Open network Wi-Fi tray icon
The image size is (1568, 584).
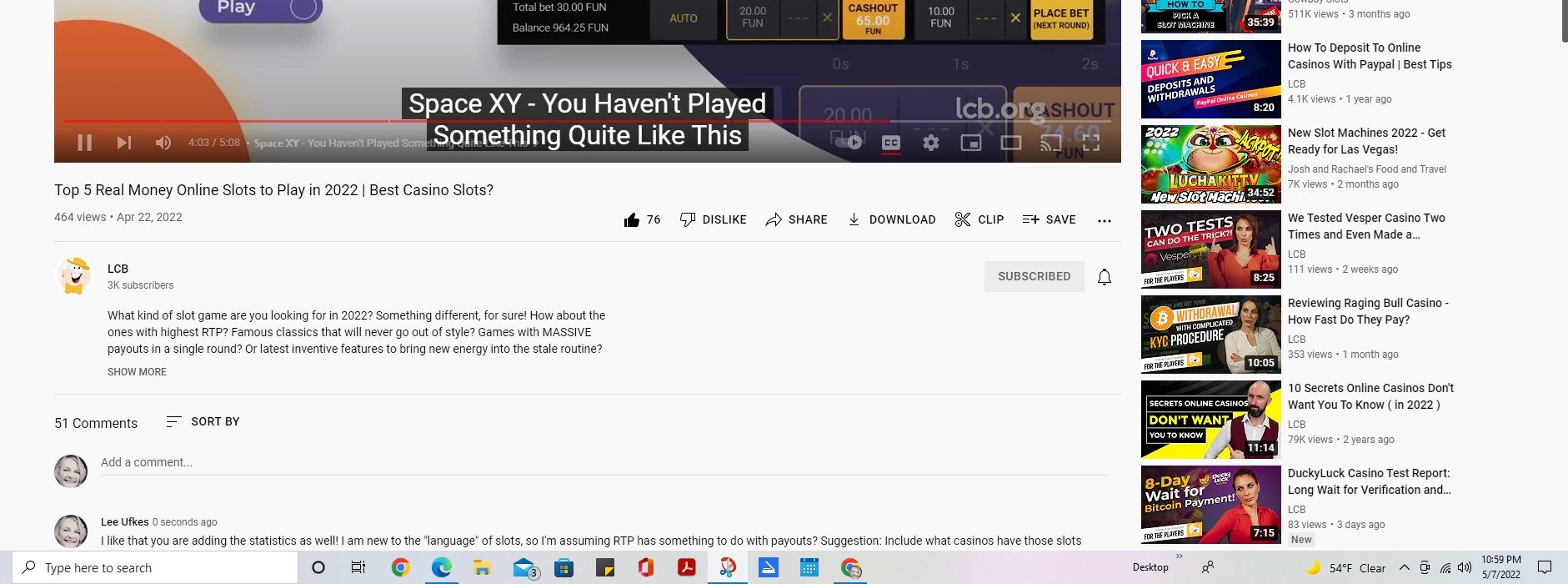coord(1445,567)
